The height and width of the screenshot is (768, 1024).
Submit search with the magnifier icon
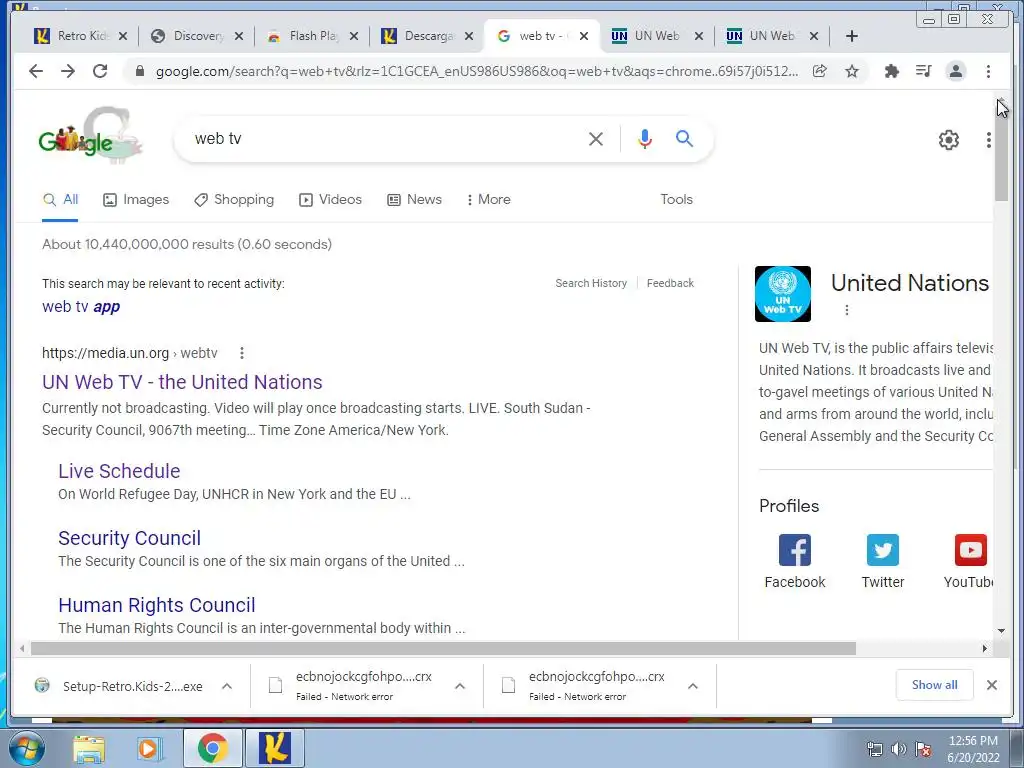coord(684,138)
